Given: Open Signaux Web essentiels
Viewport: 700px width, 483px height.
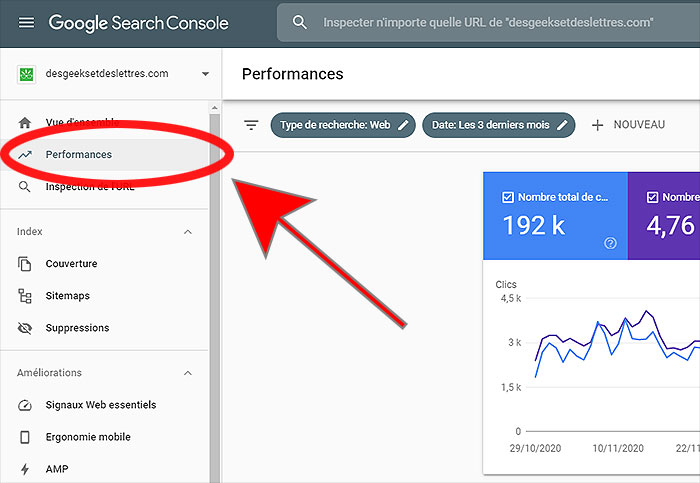Looking at the screenshot, I should tap(104, 405).
